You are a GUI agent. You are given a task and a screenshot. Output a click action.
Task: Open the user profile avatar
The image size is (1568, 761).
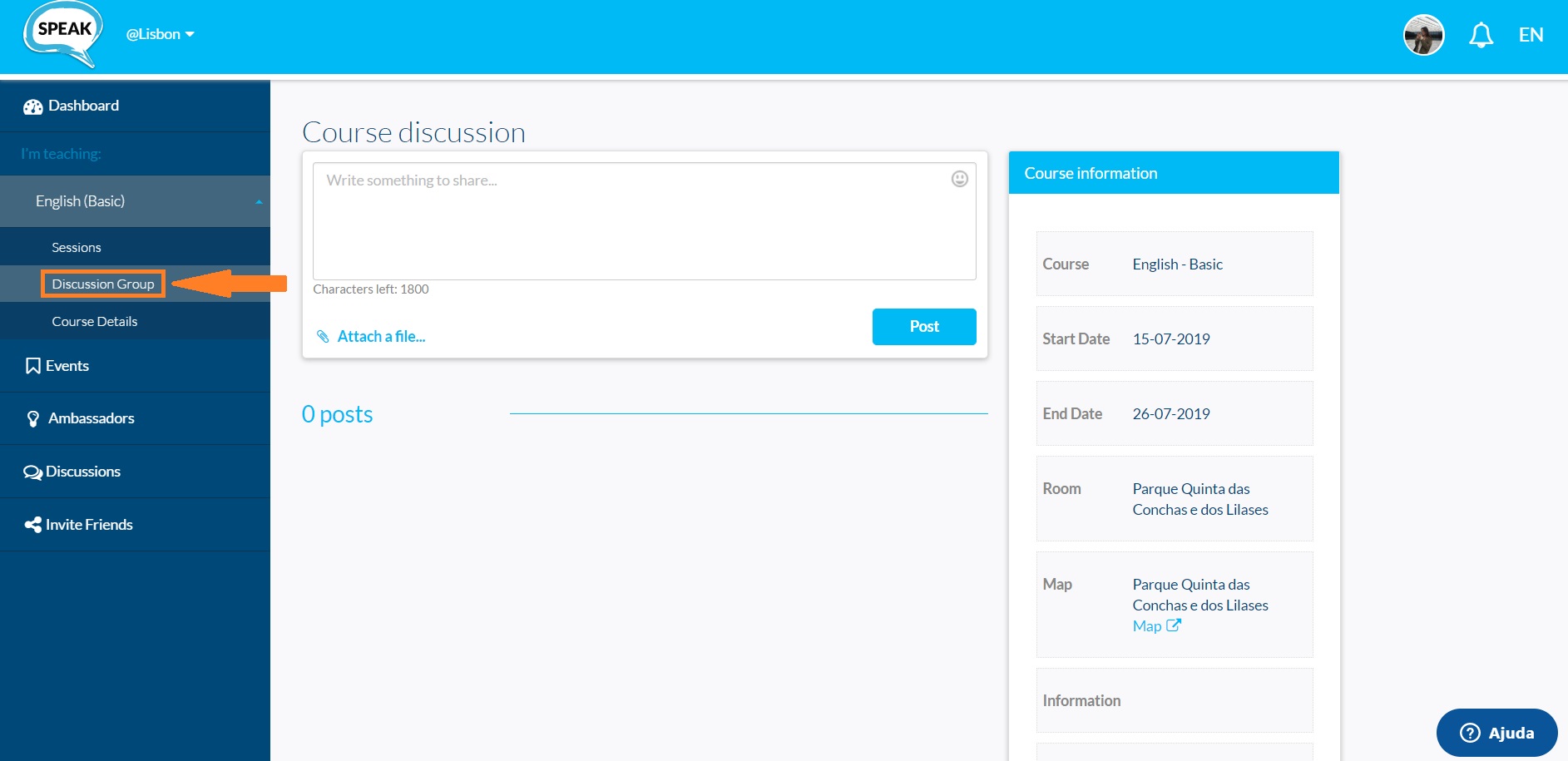coord(1423,35)
